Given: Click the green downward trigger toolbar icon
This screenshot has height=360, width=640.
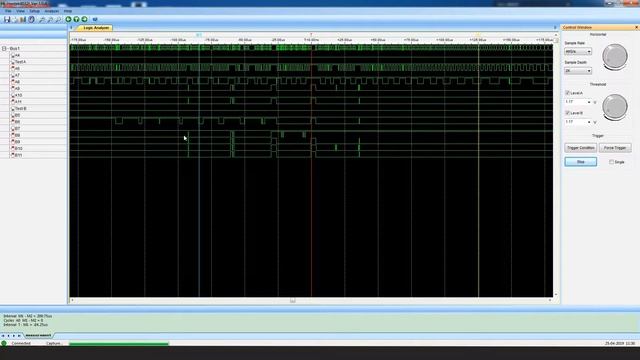Looking at the screenshot, I should (x=76, y=19).
